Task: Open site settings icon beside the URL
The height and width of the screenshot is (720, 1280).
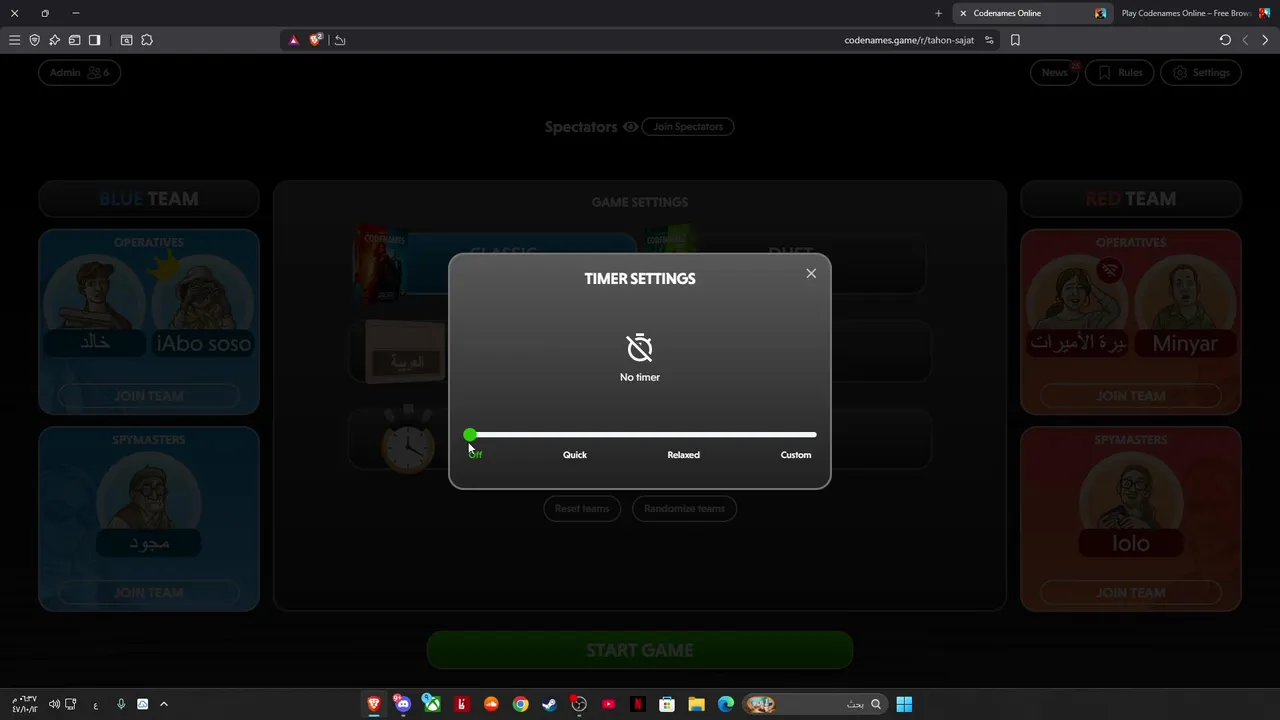Action: (989, 40)
